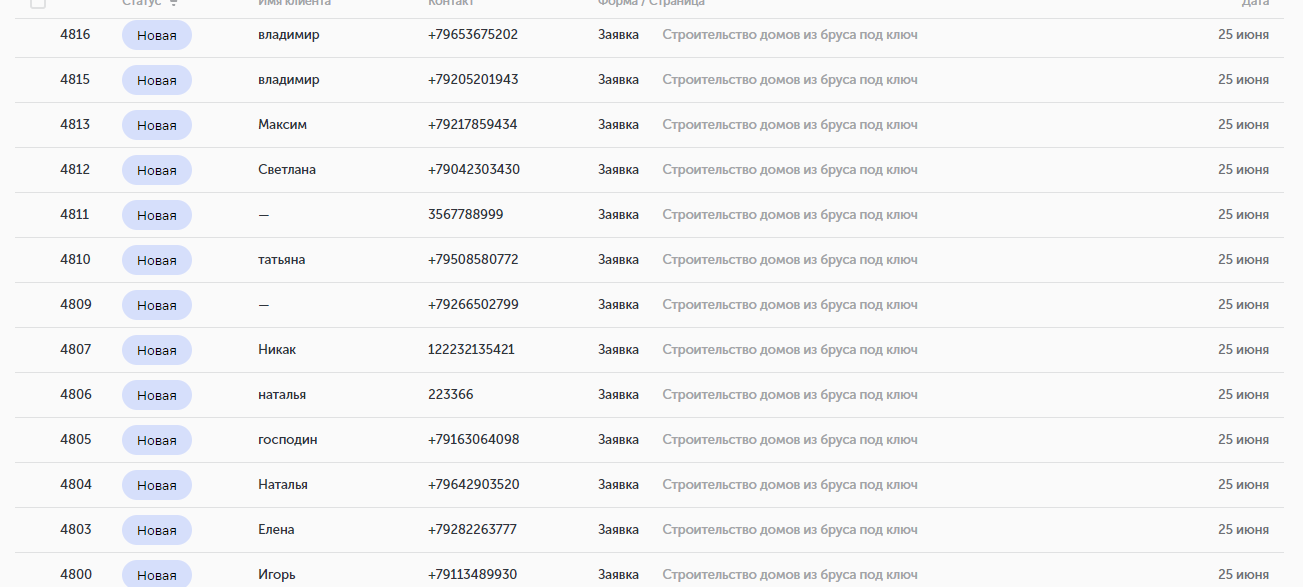Open status badge Новая for lead 4816
The image size is (1303, 587).
pos(157,35)
